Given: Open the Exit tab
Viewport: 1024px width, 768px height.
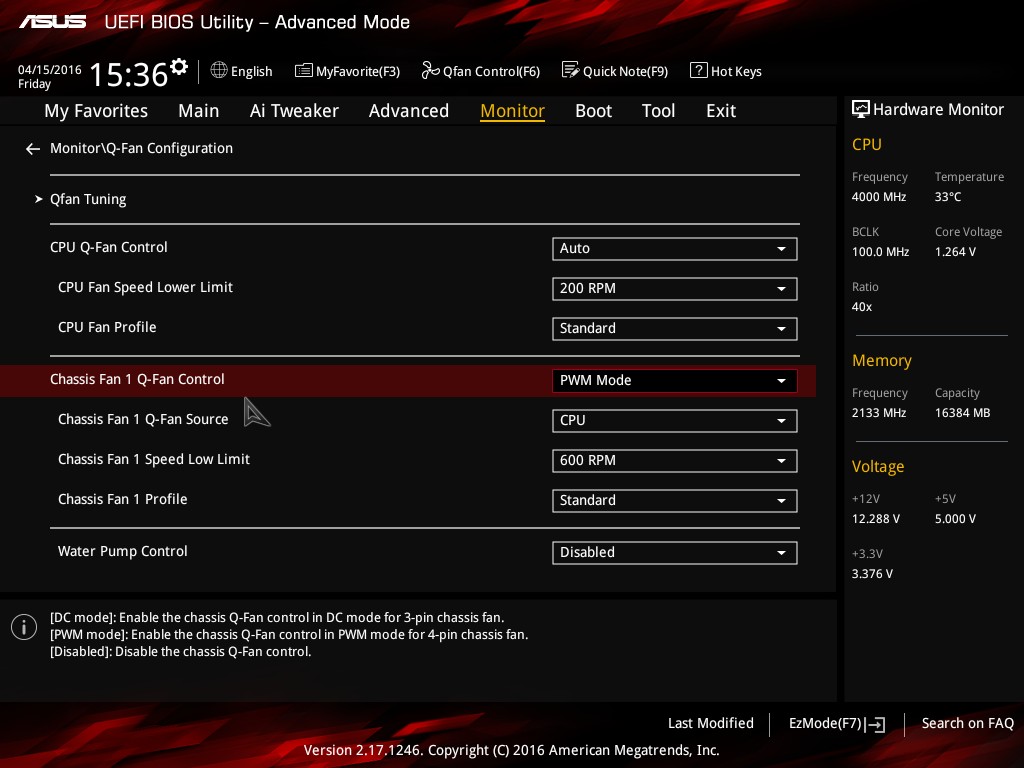Looking at the screenshot, I should pyautogui.click(x=721, y=111).
